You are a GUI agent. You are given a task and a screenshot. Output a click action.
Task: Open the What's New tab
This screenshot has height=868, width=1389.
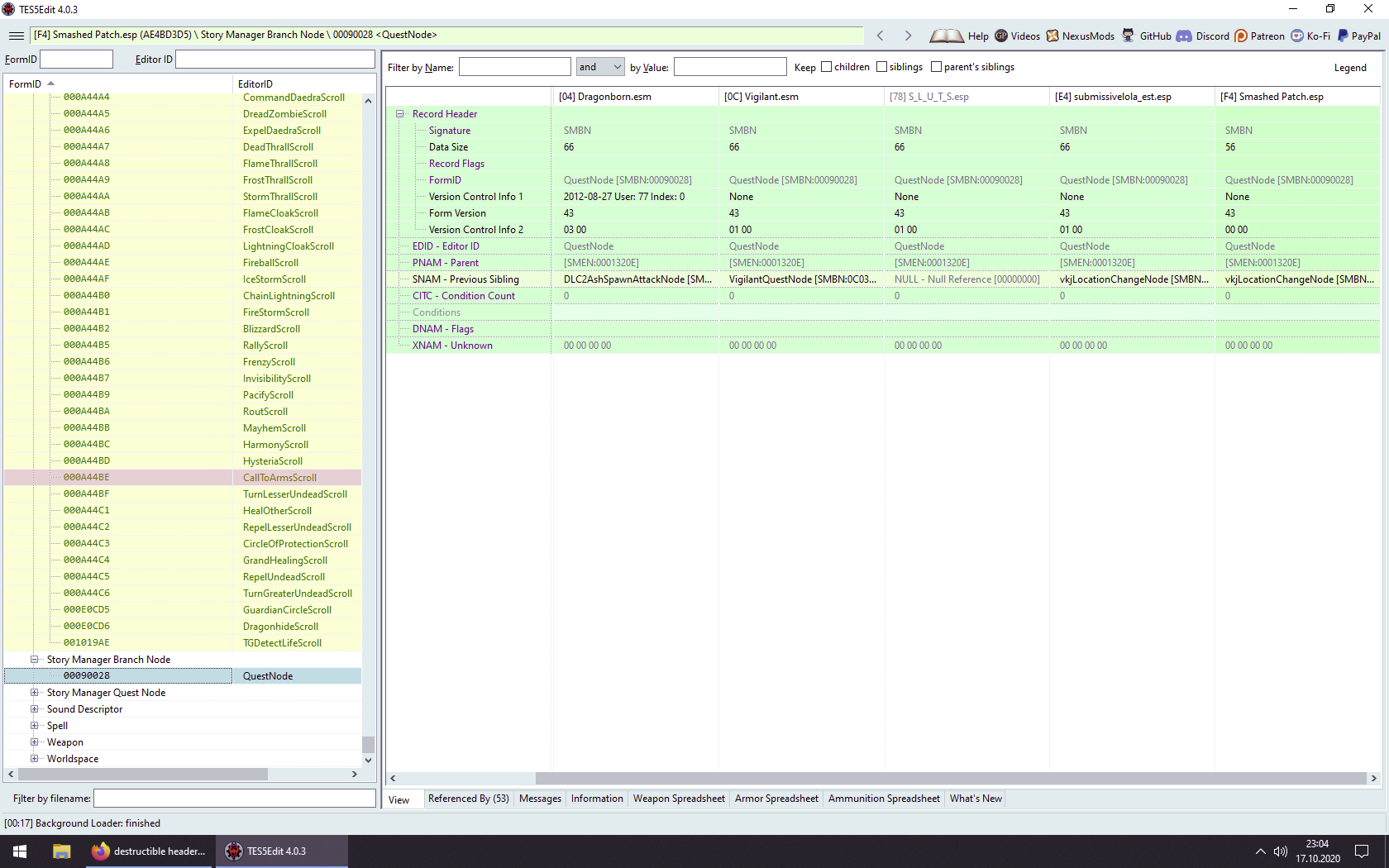coord(976,799)
